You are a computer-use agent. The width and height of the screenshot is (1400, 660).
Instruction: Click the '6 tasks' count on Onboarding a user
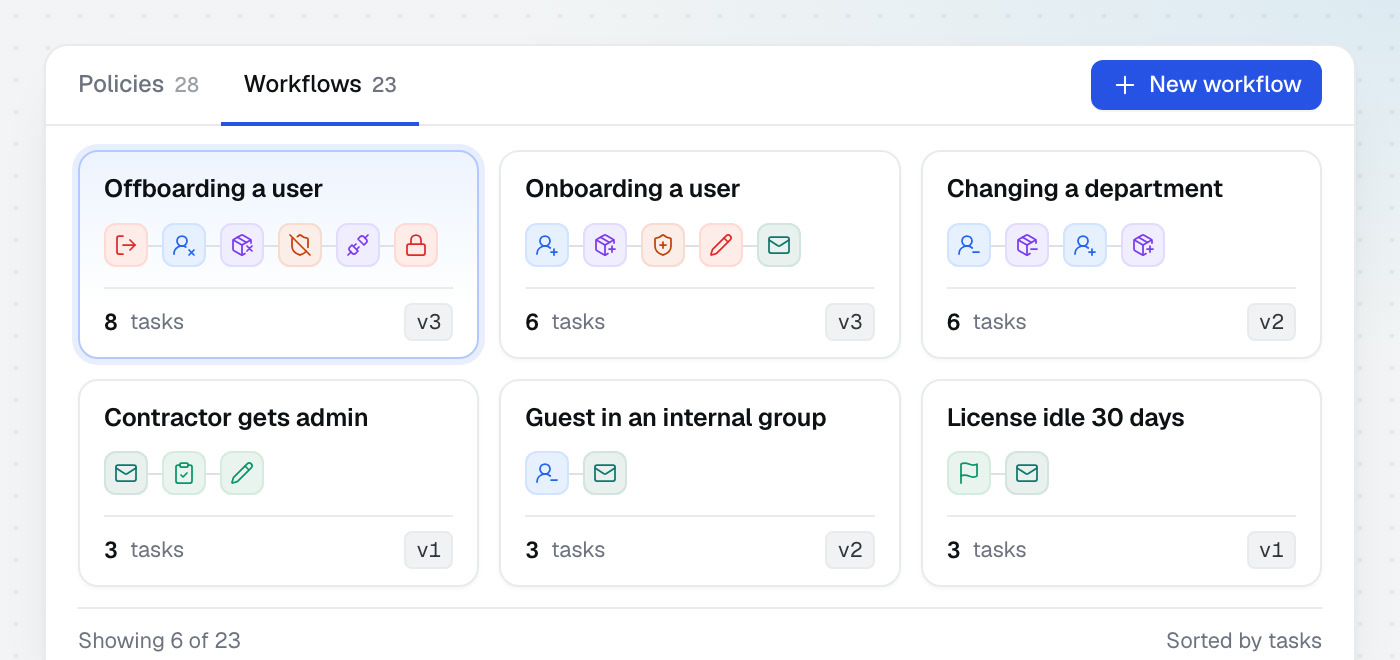[565, 322]
